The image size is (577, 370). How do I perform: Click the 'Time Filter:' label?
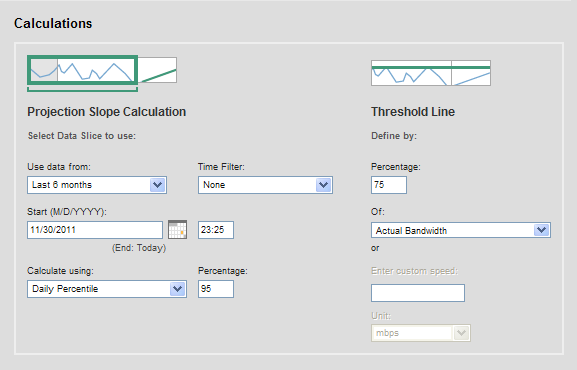click(221, 167)
